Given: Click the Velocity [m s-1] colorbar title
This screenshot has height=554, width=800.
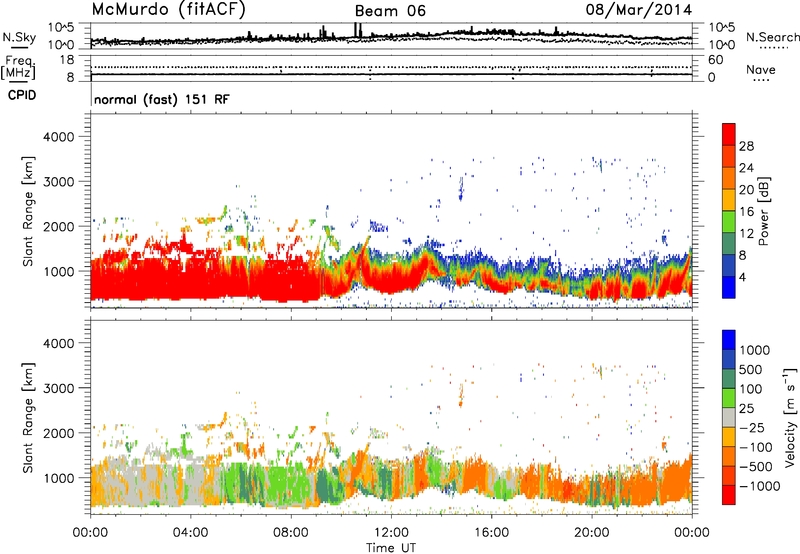Looking at the screenshot, I should (x=790, y=417).
